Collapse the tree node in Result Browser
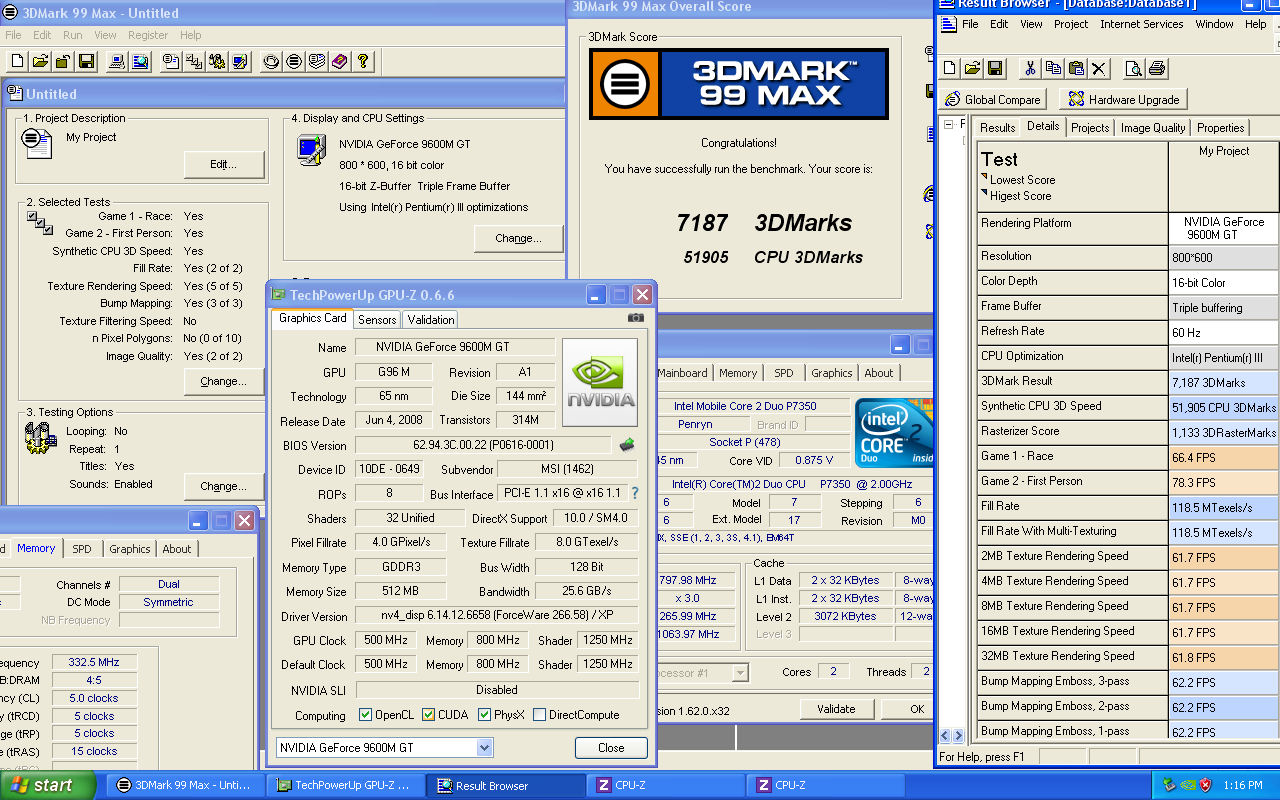This screenshot has height=800, width=1280. 948,125
